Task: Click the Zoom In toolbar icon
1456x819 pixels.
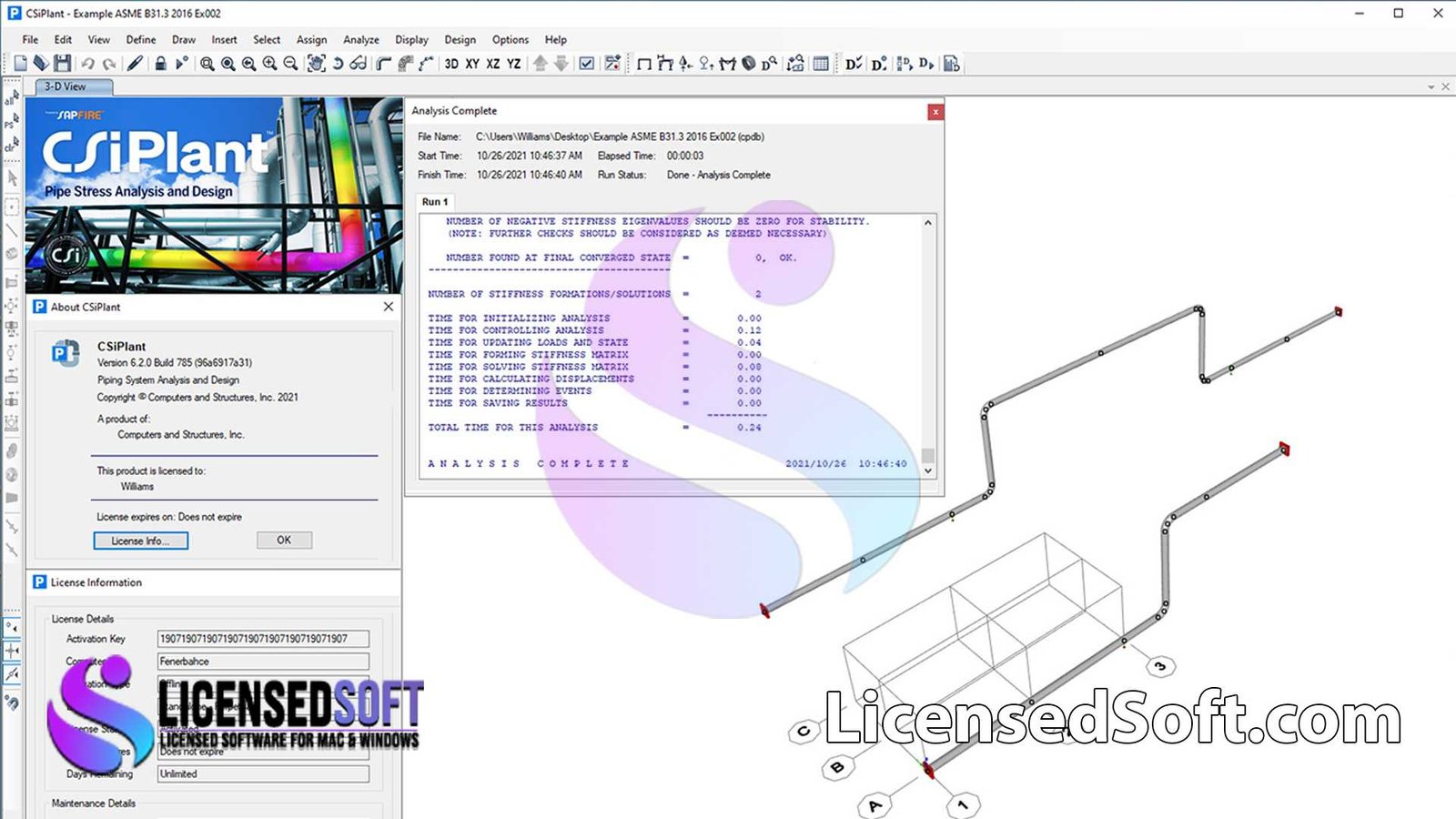Action: click(x=268, y=64)
